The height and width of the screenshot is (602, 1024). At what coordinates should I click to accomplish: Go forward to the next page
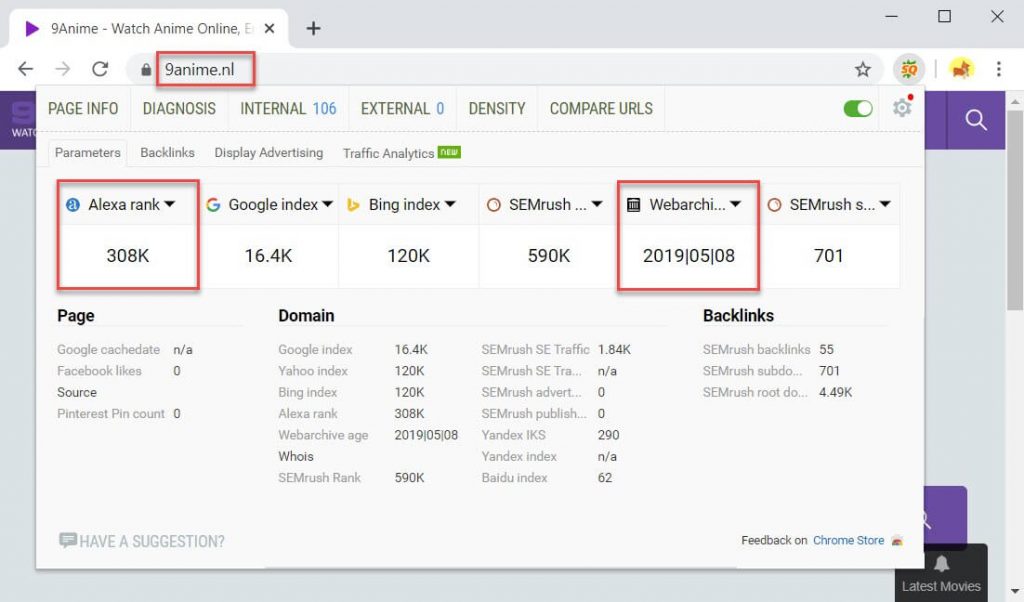(x=63, y=69)
